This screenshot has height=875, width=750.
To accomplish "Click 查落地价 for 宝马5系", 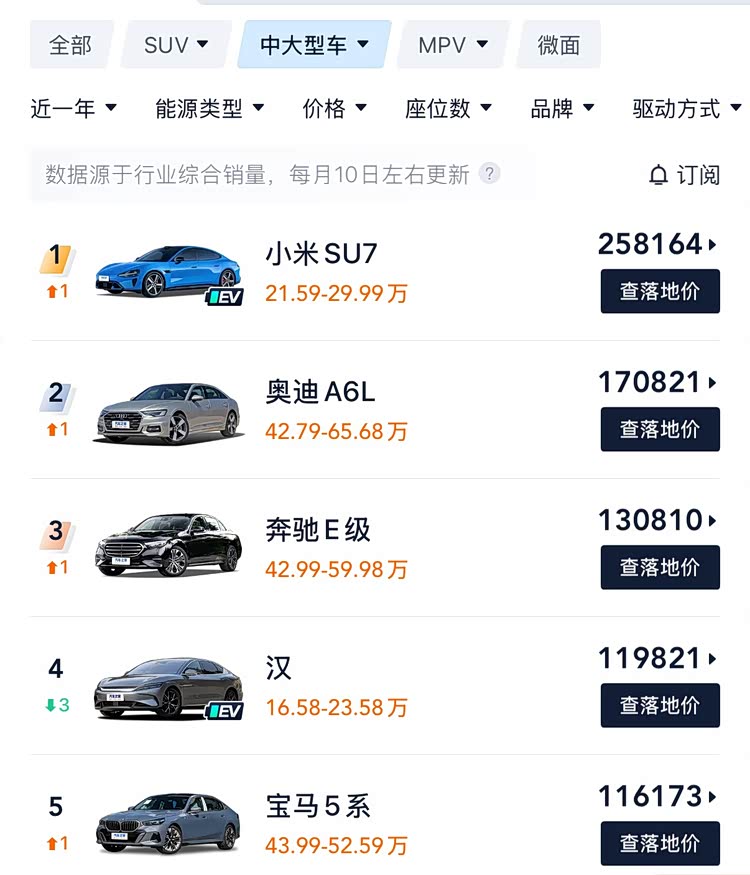I will point(660,843).
